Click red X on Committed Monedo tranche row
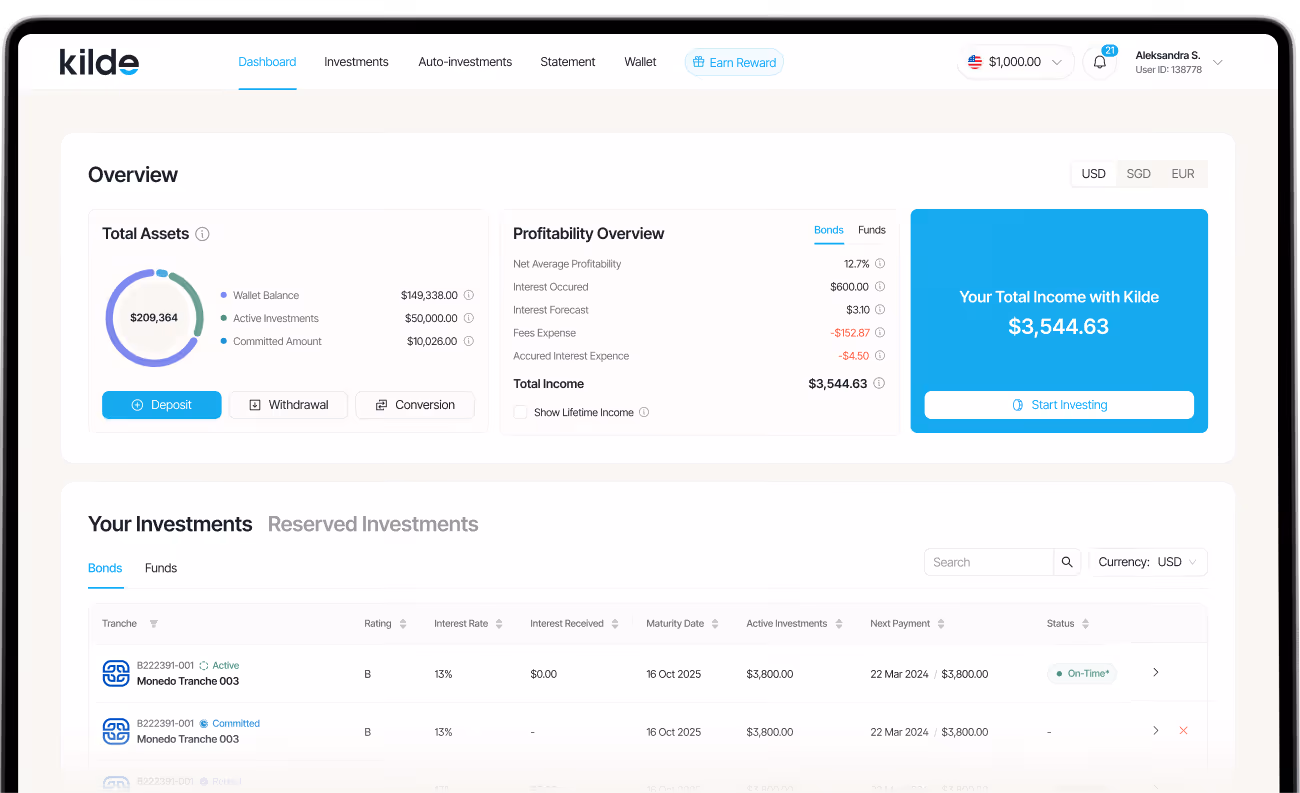Viewport: 1300px width, 793px height. [x=1184, y=731]
